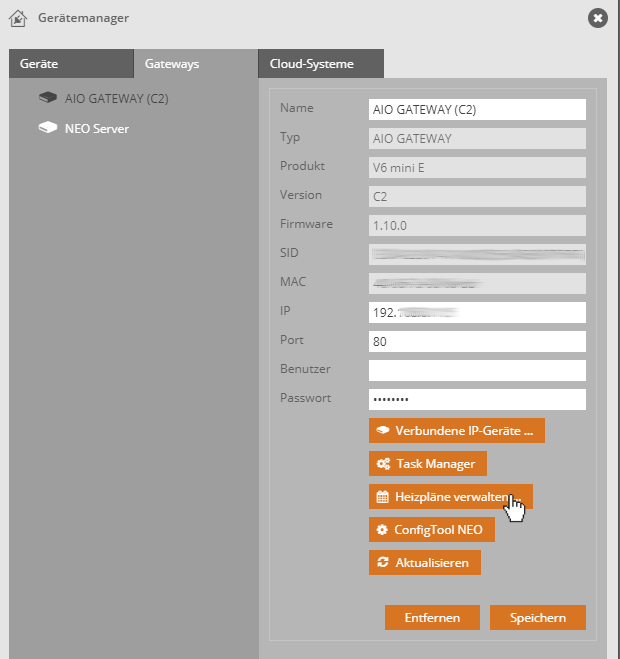The width and height of the screenshot is (620, 659).
Task: Click the gears icon on Task Manager
Action: 382,464
